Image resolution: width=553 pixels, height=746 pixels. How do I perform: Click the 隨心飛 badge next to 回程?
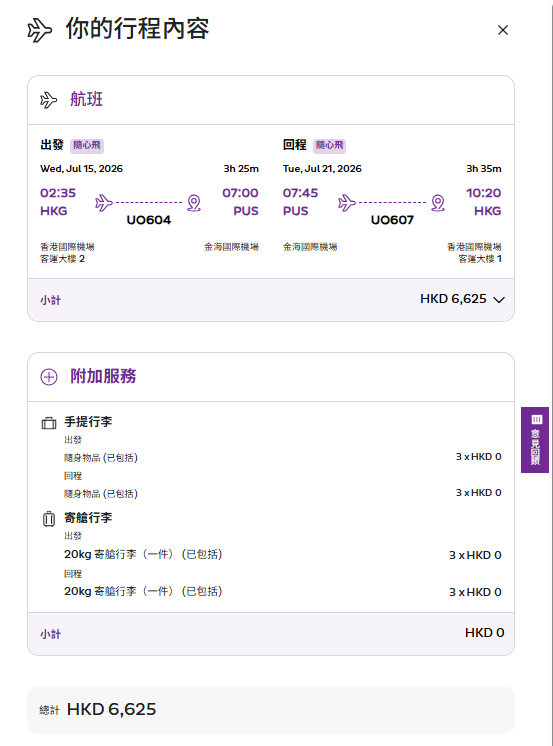click(x=329, y=146)
